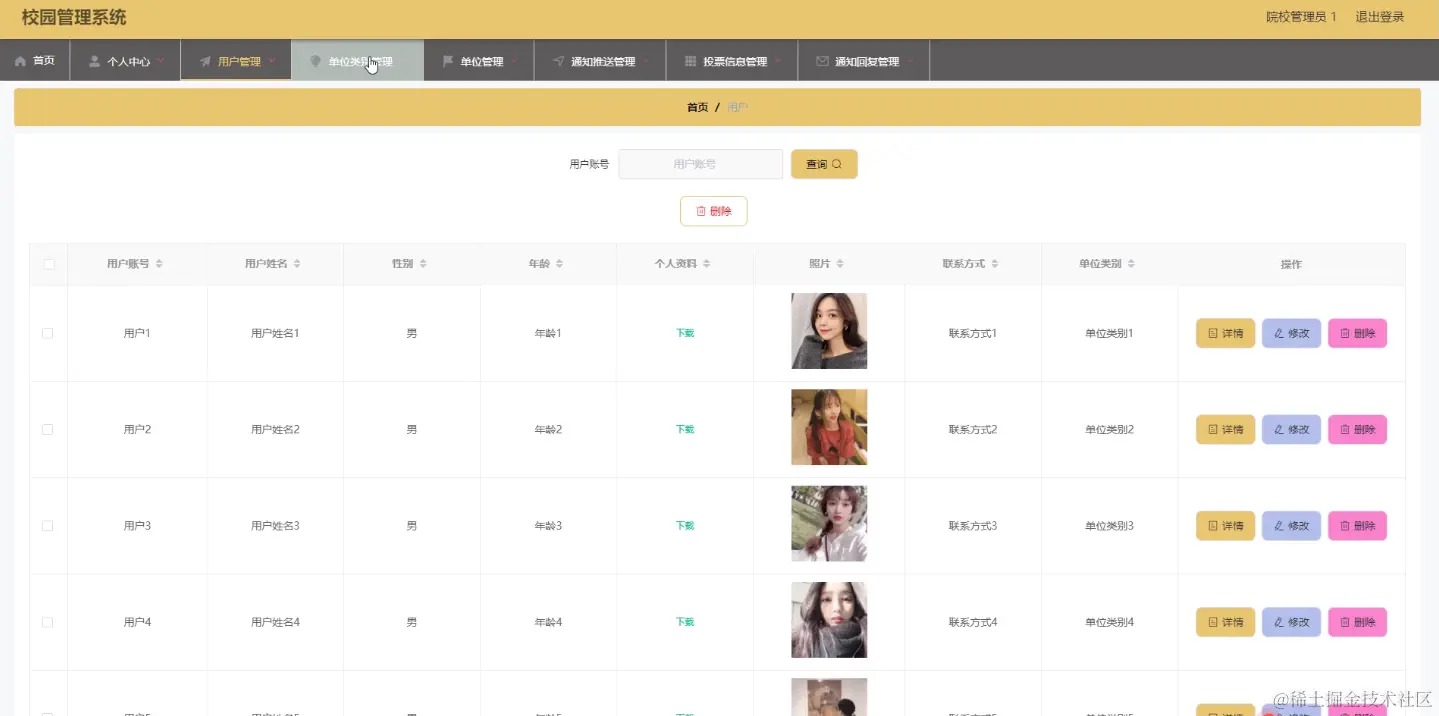Click 修改 for 用户1
The image size is (1439, 716).
tap(1291, 333)
